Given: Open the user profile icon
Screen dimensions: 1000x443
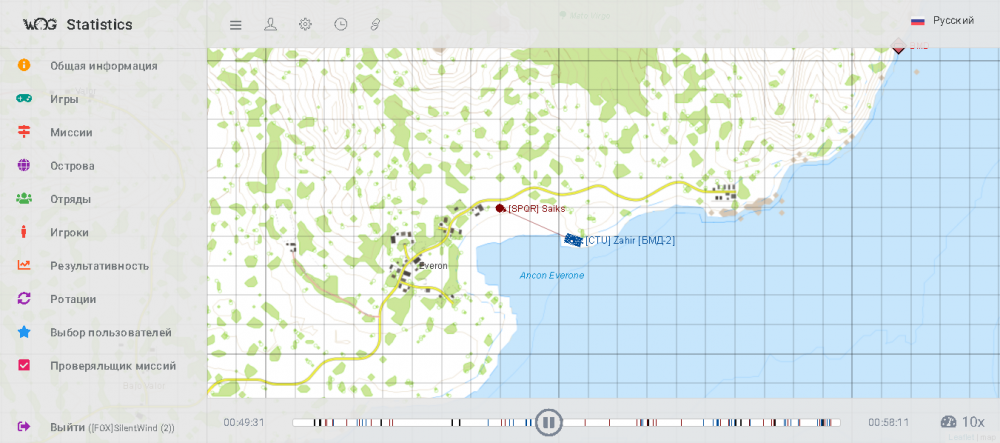Looking at the screenshot, I should pyautogui.click(x=271, y=24).
